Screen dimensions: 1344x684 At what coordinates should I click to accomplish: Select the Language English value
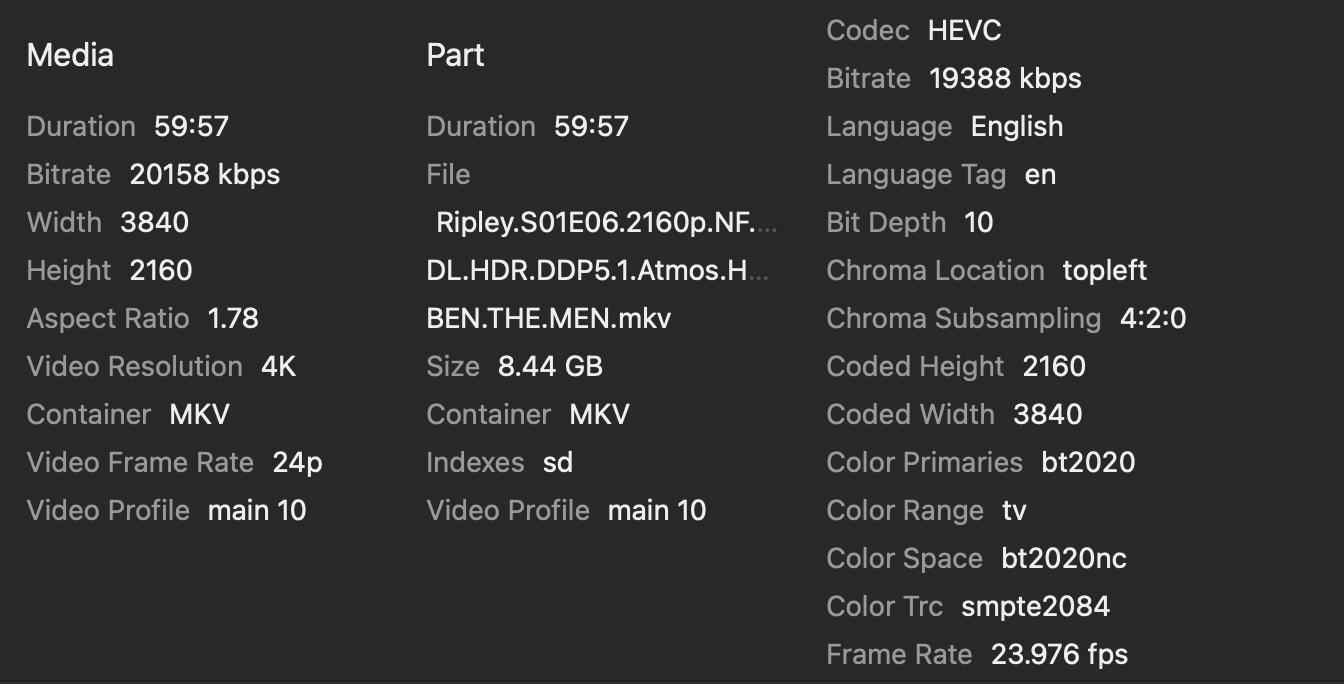tap(1016, 126)
